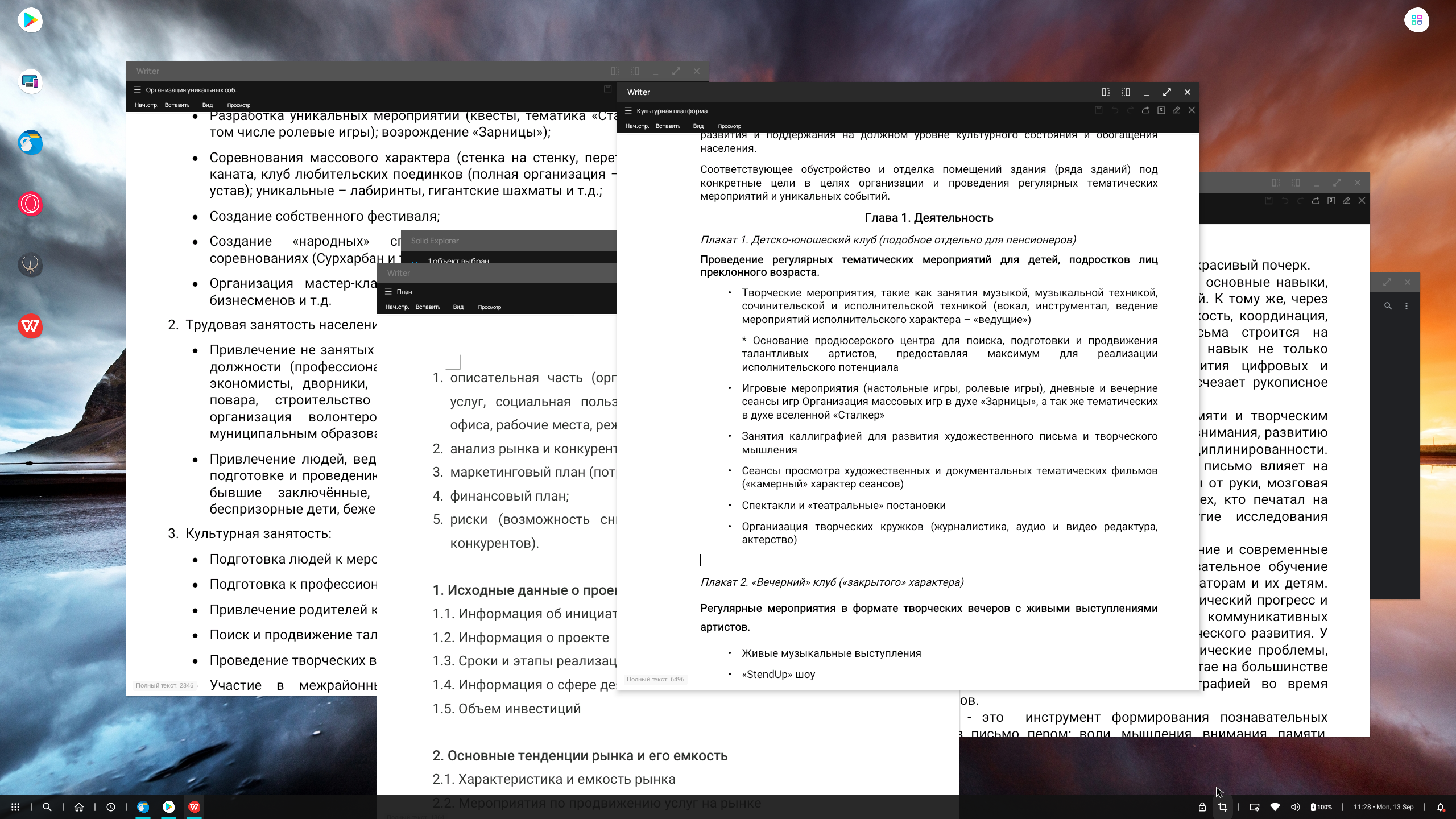The image size is (1456, 819).
Task: Snap back-left Writer window to left half
Action: click(x=615, y=71)
